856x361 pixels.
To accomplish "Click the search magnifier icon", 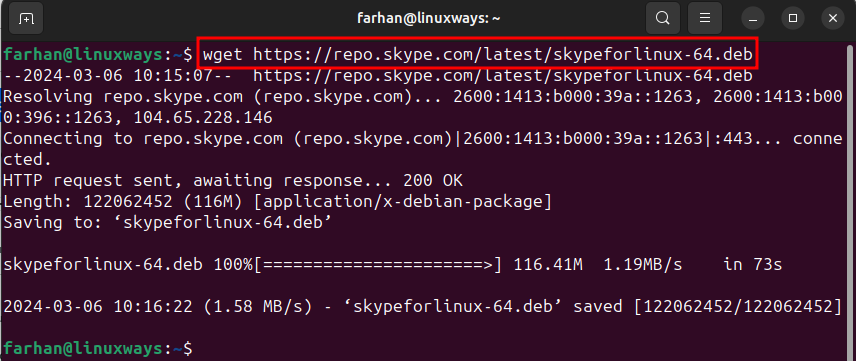I will click(662, 19).
